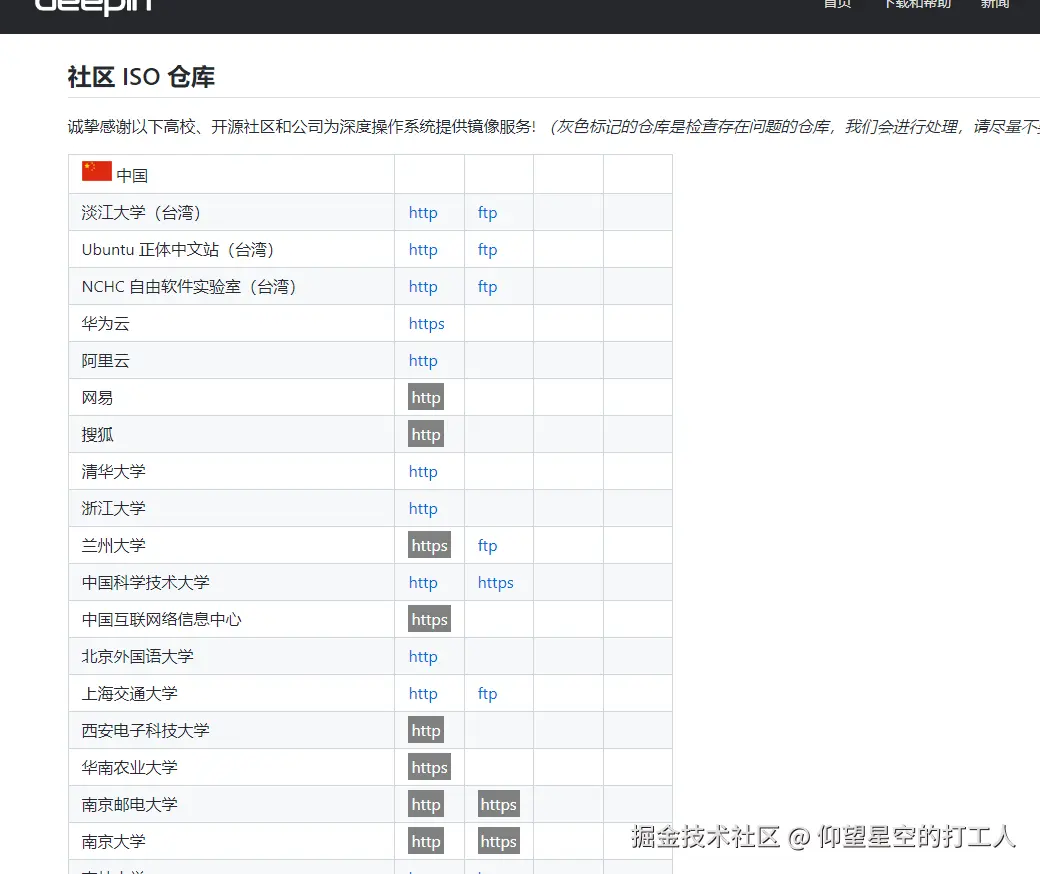
Task: Click grayed https link for 南京邮电大学
Action: tap(499, 804)
